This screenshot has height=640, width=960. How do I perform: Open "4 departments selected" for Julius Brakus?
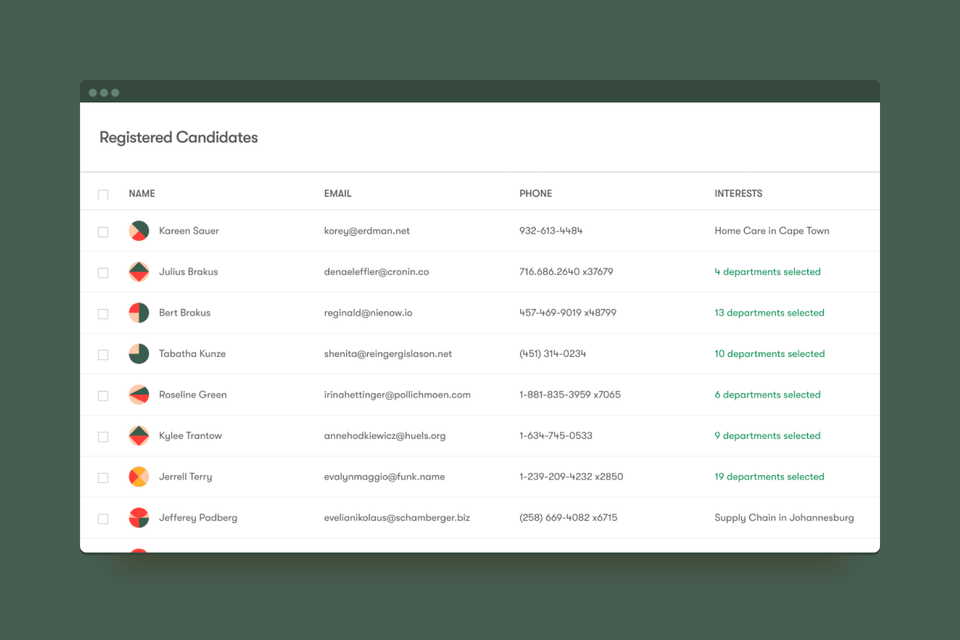click(767, 272)
